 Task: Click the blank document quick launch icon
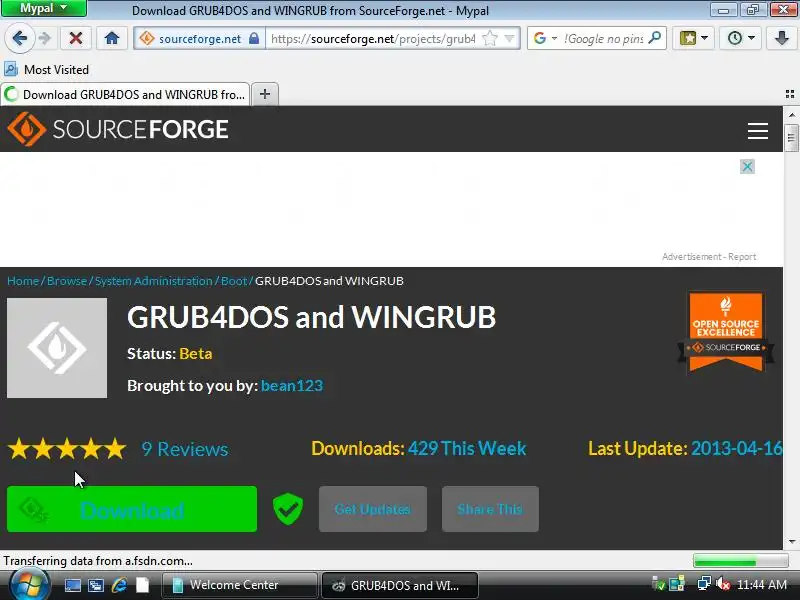(x=142, y=585)
